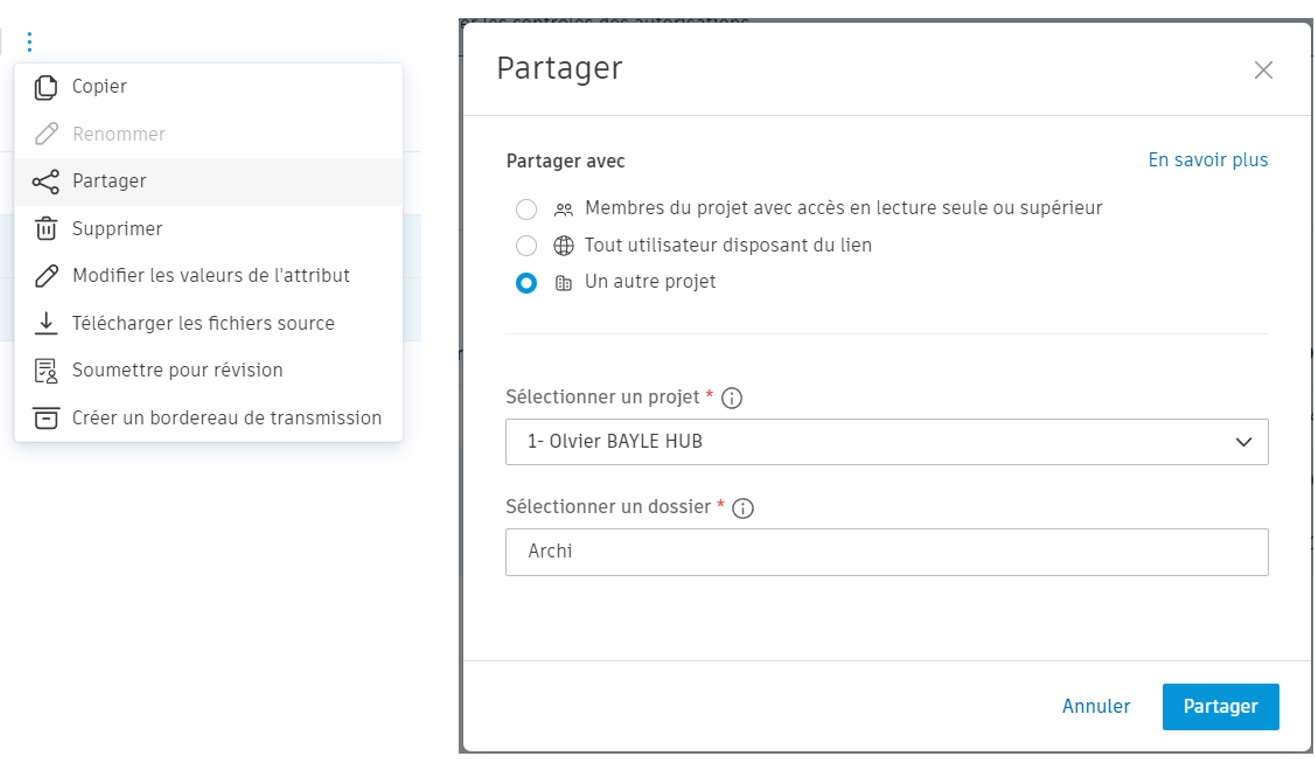Open the three-dot more options menu

tap(30, 41)
